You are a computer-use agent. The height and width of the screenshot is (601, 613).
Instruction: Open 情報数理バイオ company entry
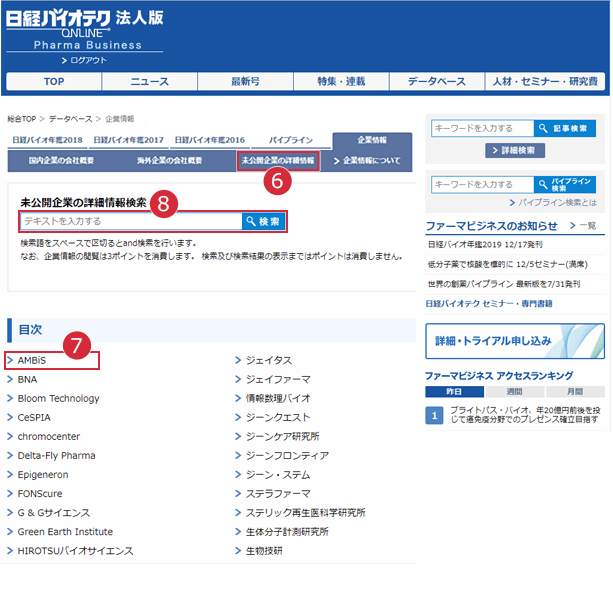coord(278,398)
